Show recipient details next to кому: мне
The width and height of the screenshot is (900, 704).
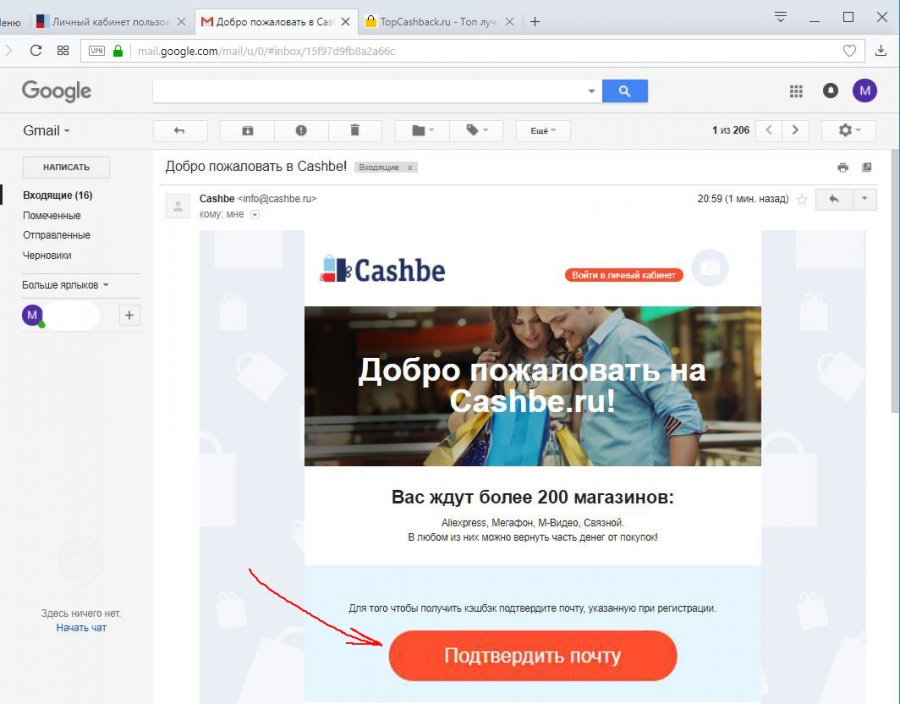[255, 215]
